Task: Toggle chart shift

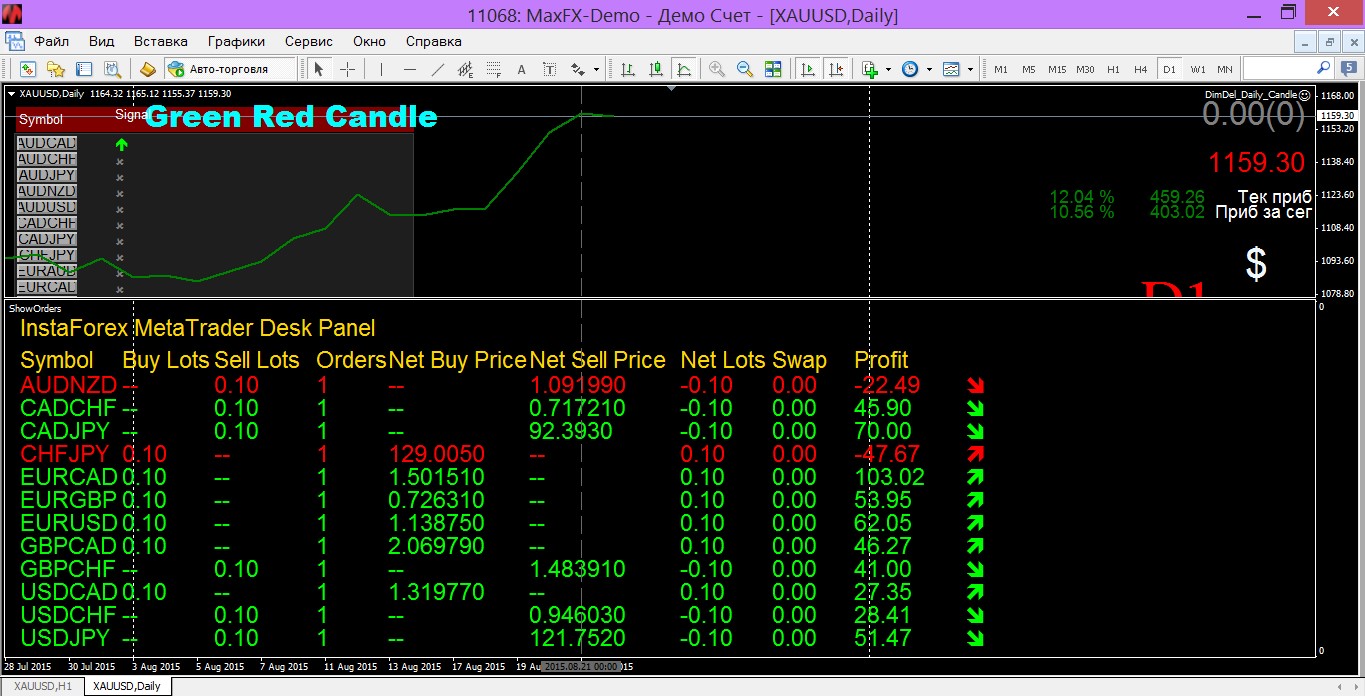Action: click(836, 69)
